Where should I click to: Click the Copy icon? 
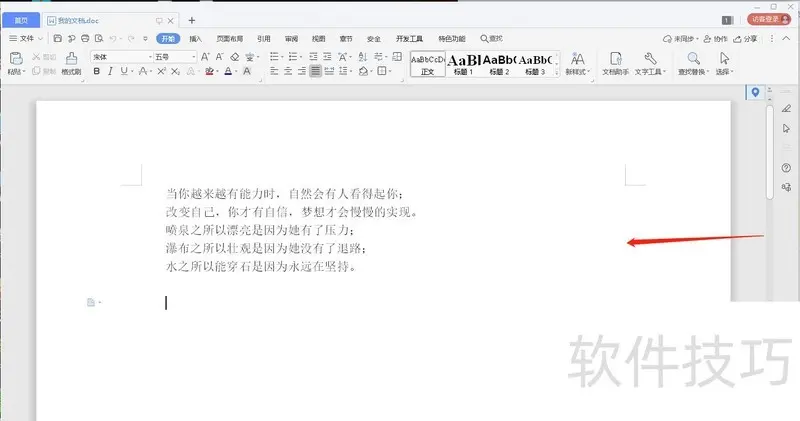coord(36,71)
